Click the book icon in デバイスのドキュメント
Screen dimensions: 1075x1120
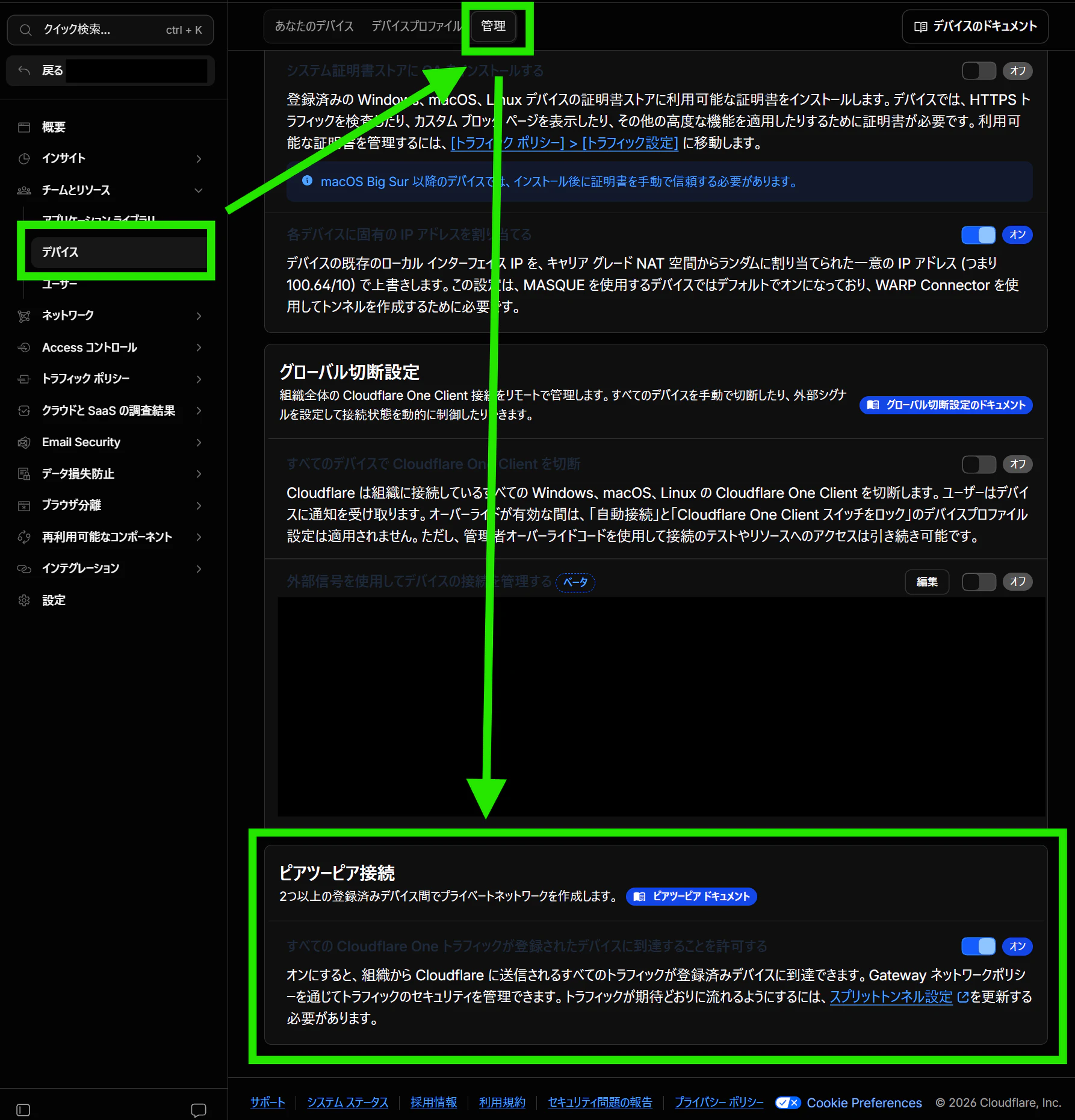(x=920, y=26)
